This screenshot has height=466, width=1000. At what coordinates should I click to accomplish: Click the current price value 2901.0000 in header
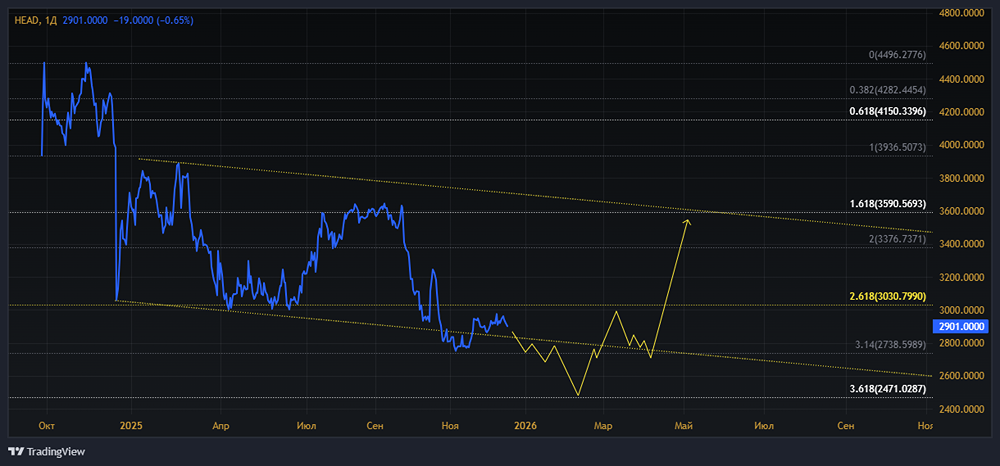tap(87, 20)
